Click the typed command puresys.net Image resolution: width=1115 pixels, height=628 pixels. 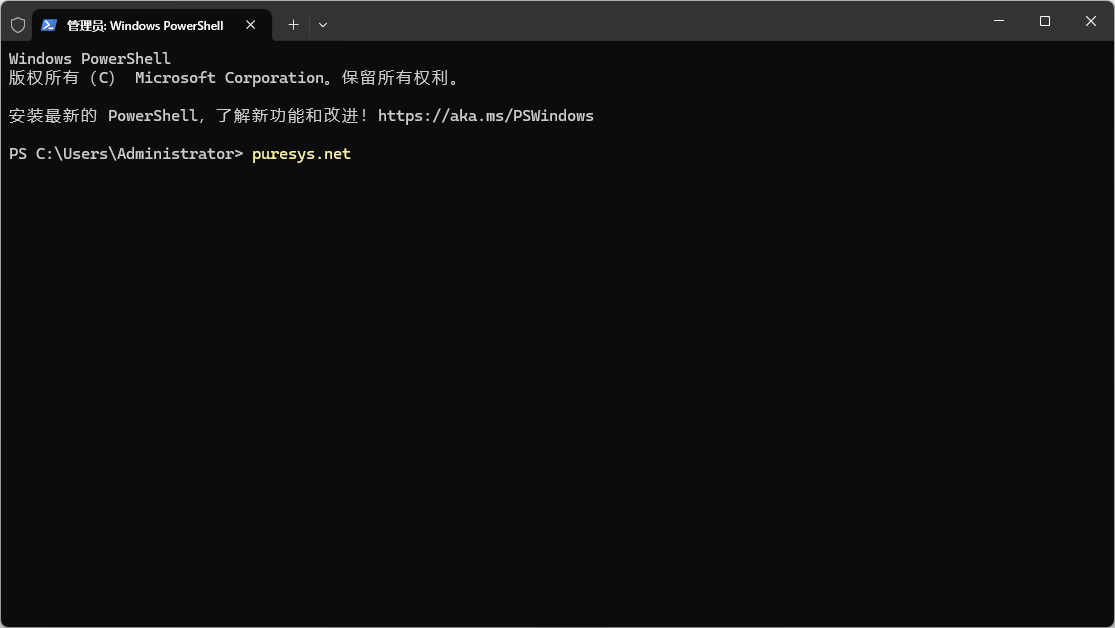click(x=300, y=153)
